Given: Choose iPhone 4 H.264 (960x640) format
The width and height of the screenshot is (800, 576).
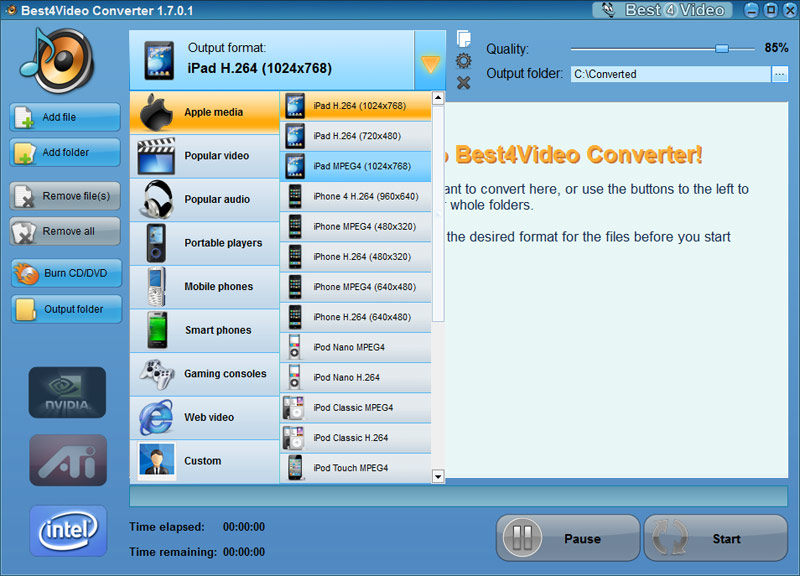Looking at the screenshot, I should 356,196.
